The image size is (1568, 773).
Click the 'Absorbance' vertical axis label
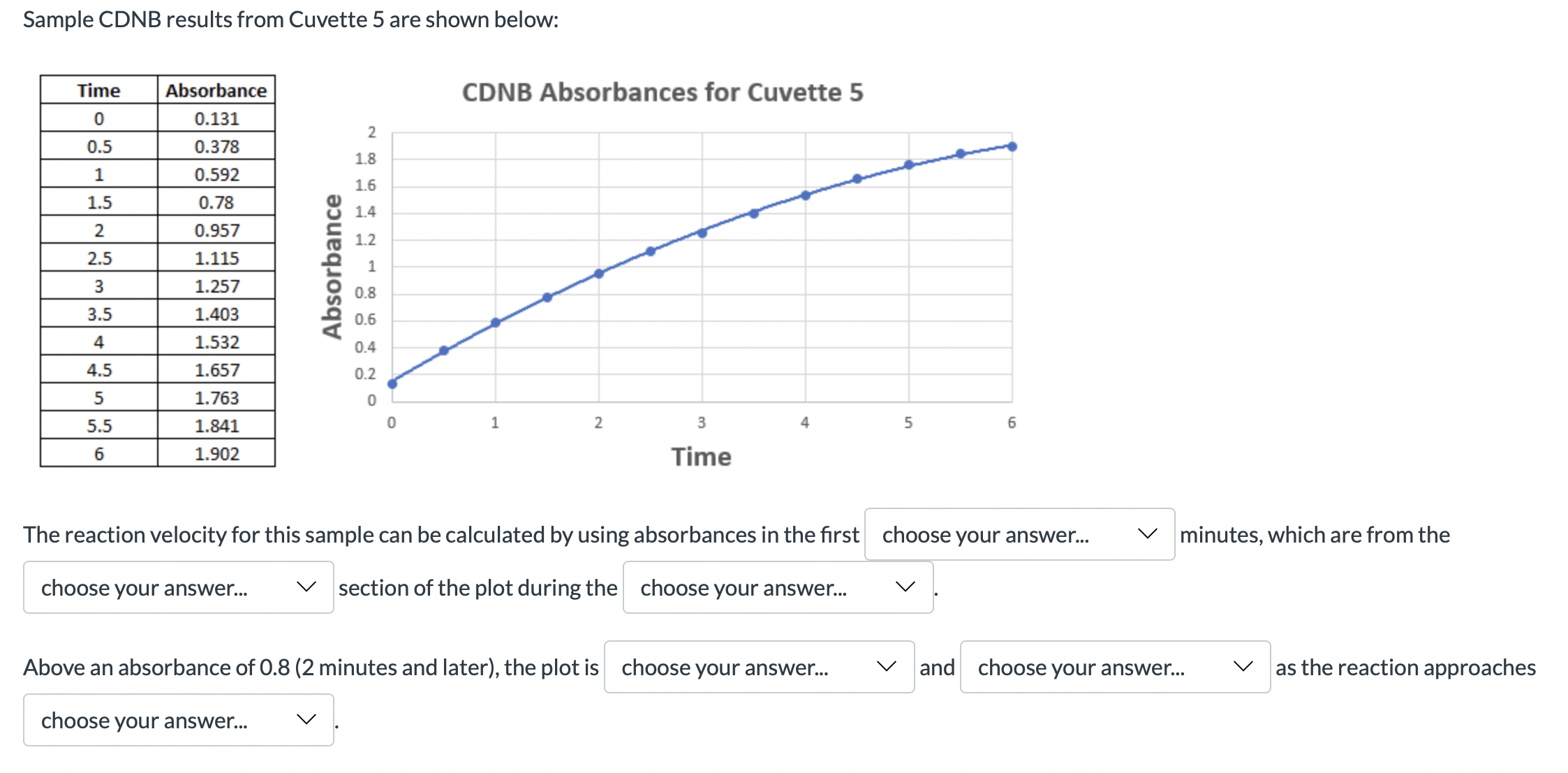tap(332, 265)
